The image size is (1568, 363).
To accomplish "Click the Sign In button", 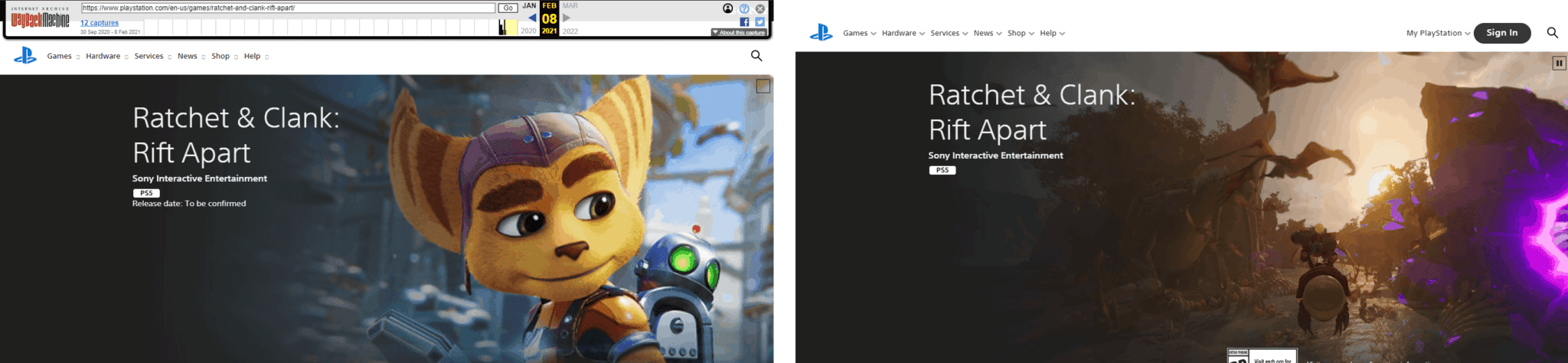I will click(1502, 33).
